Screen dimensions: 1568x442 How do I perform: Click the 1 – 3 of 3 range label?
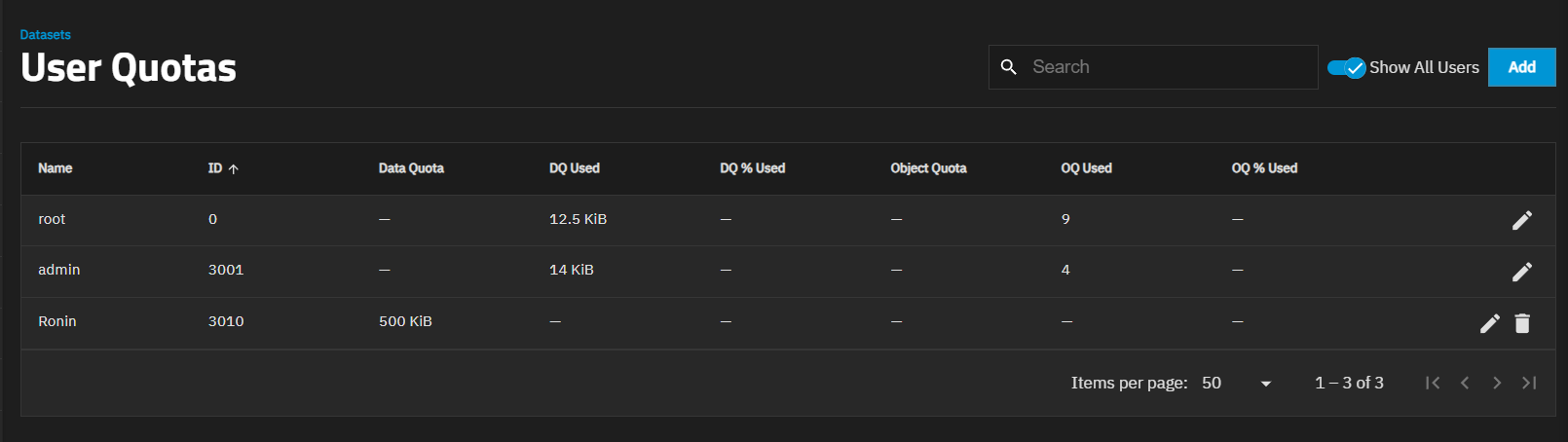coord(1349,383)
